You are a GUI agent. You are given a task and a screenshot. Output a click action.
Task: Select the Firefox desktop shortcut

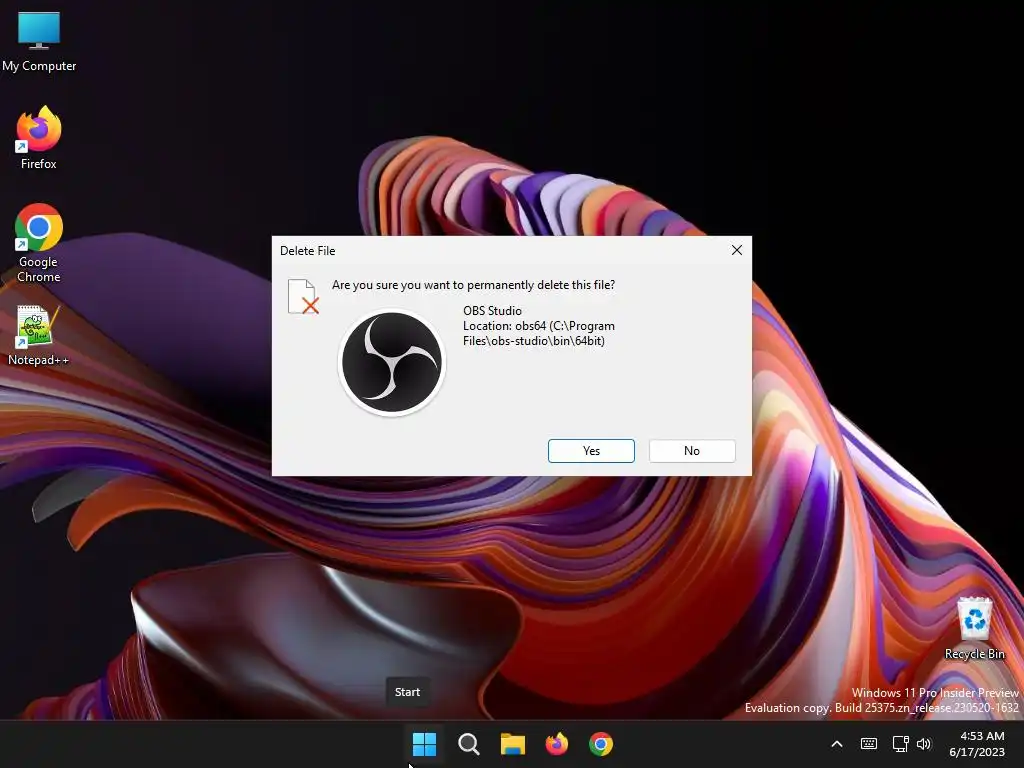pyautogui.click(x=39, y=138)
